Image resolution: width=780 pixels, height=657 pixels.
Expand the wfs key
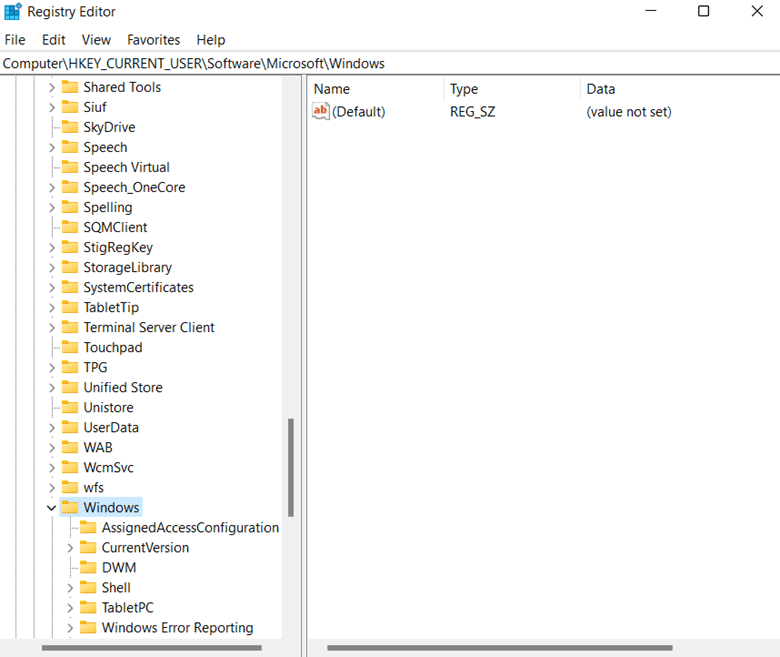(52, 488)
